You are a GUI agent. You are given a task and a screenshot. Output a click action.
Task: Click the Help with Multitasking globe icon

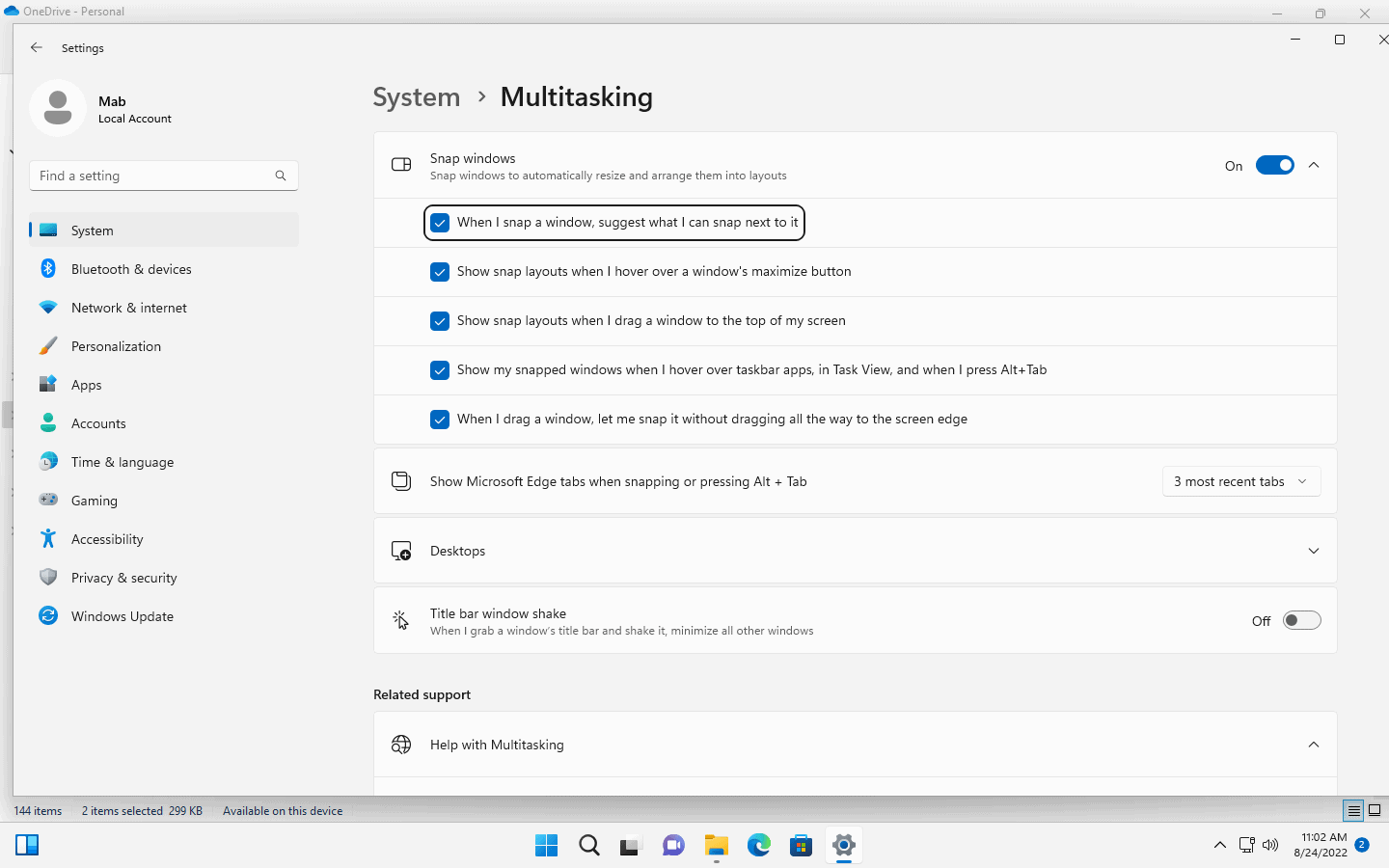point(400,744)
